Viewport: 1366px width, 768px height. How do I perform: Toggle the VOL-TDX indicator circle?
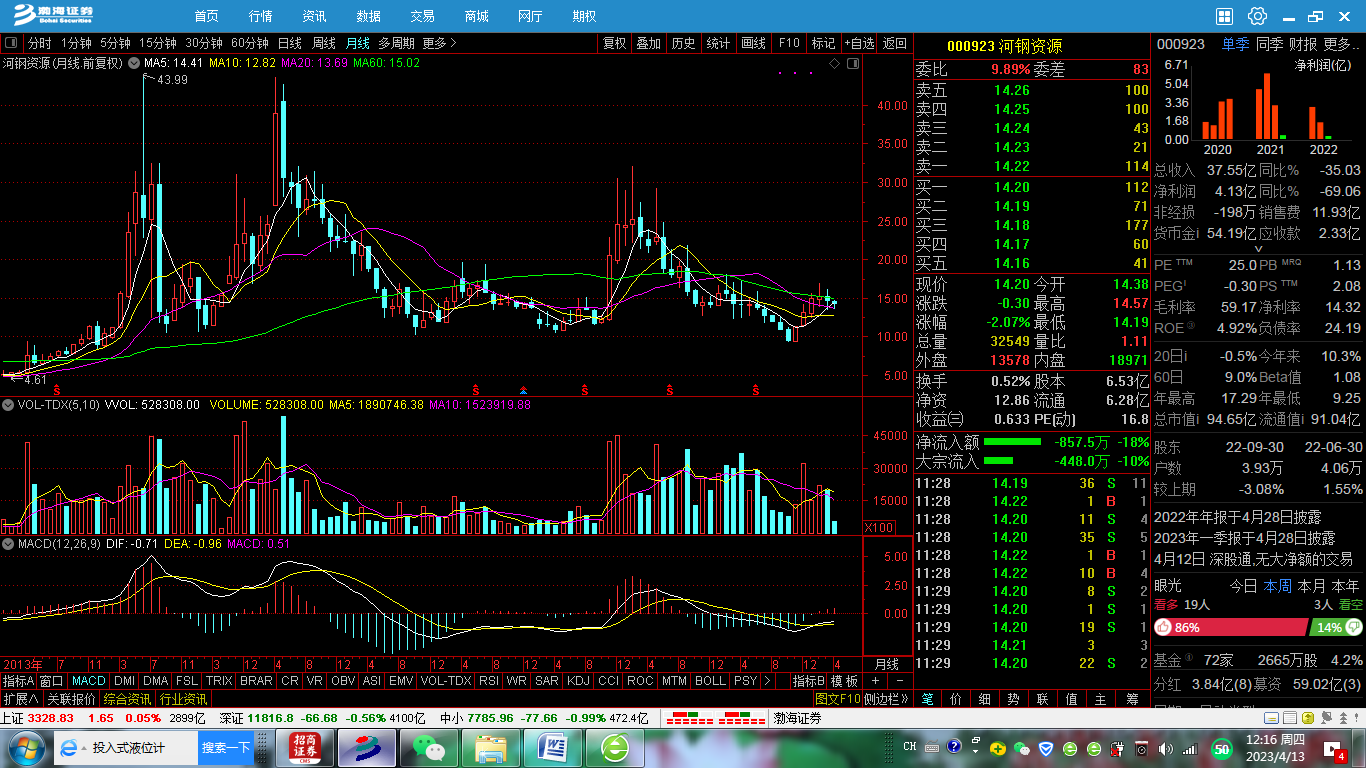(x=9, y=405)
